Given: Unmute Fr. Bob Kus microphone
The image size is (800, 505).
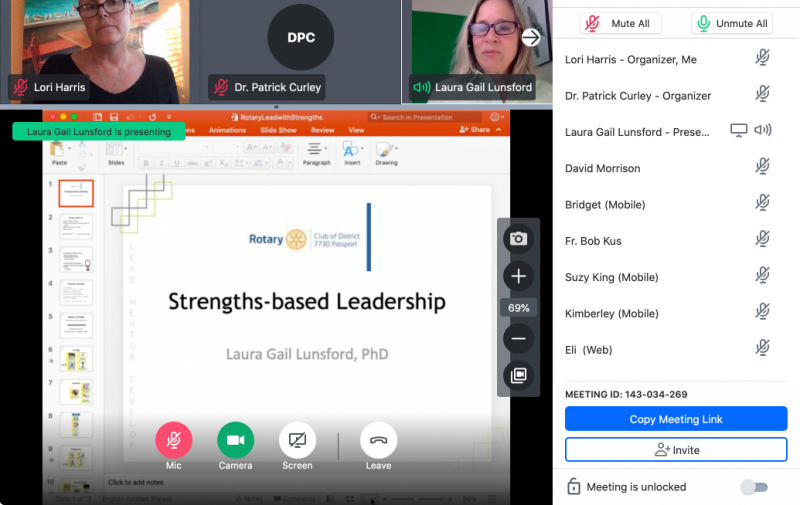Looking at the screenshot, I should click(x=762, y=239).
